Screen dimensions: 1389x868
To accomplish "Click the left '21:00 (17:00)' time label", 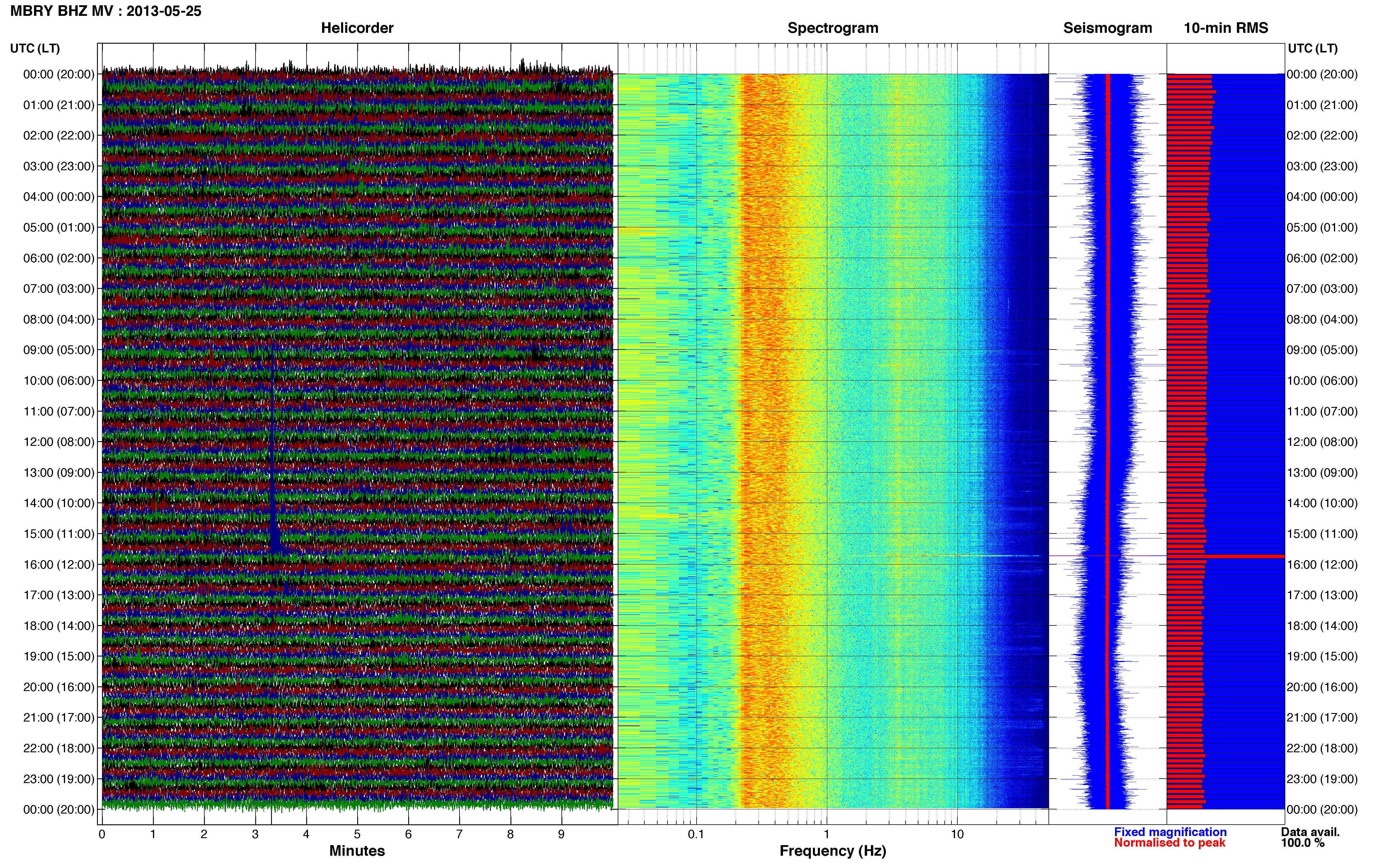I will (59, 718).
